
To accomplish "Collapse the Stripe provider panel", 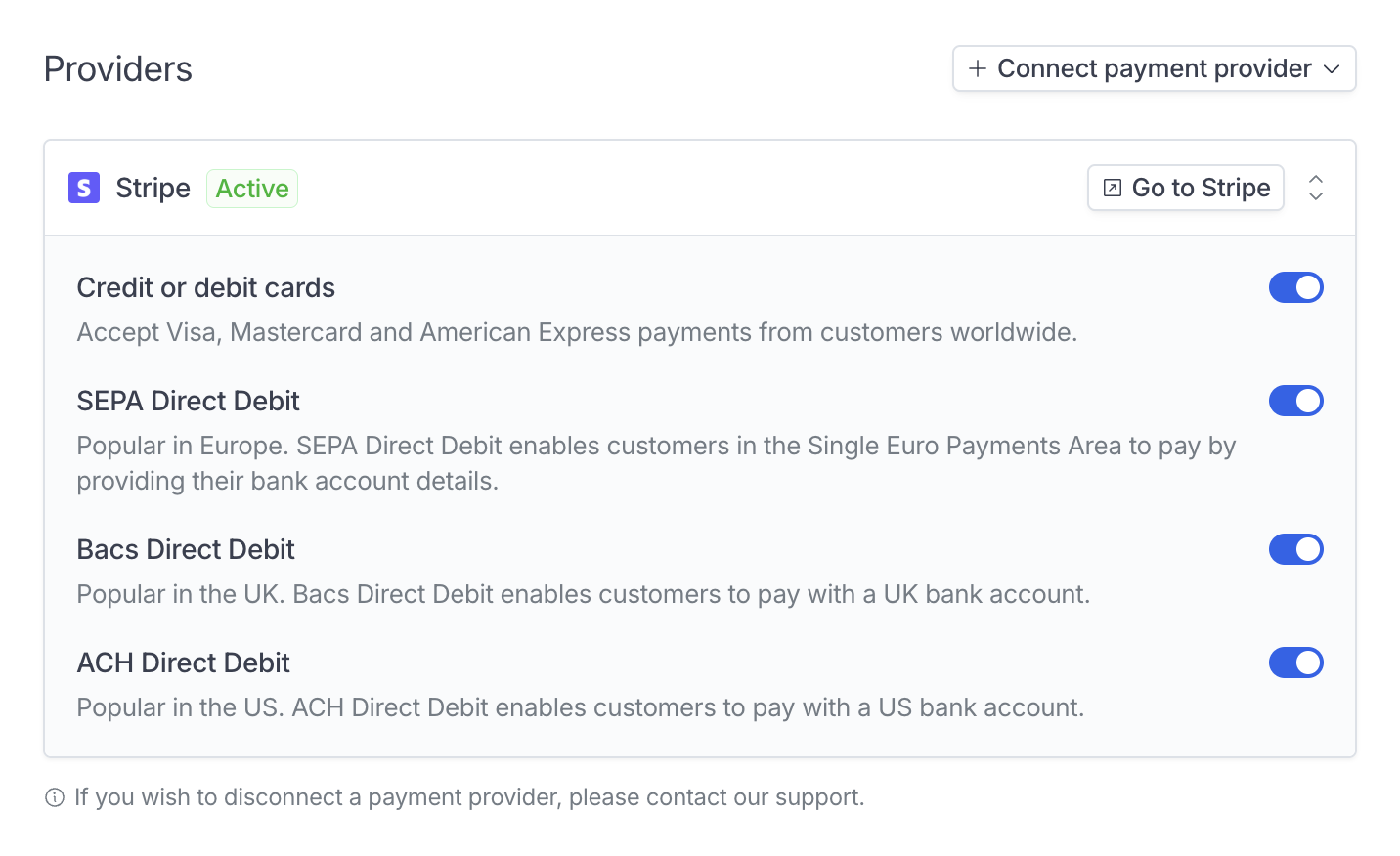I will tap(1316, 188).
